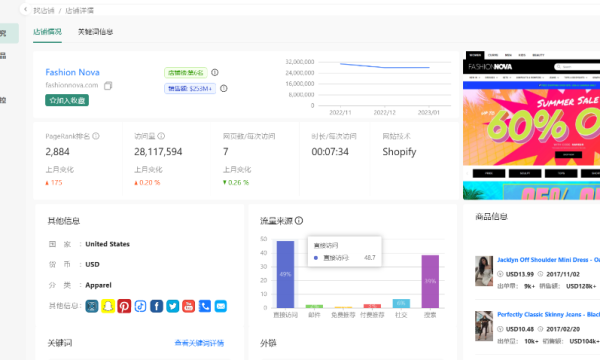This screenshot has height=360, width=600.
Task: Click the back chevron beside the breadcrumb
Action: [25, 9]
